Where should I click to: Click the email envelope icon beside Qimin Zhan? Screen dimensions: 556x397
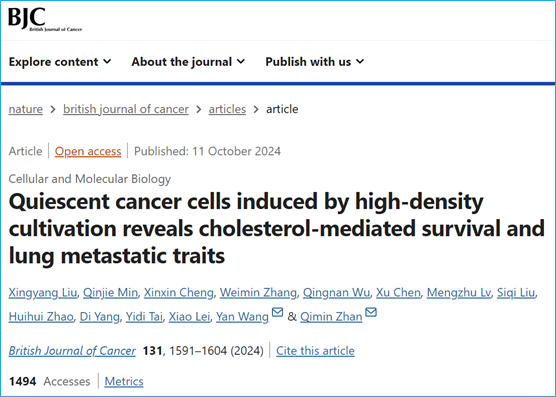click(x=371, y=312)
